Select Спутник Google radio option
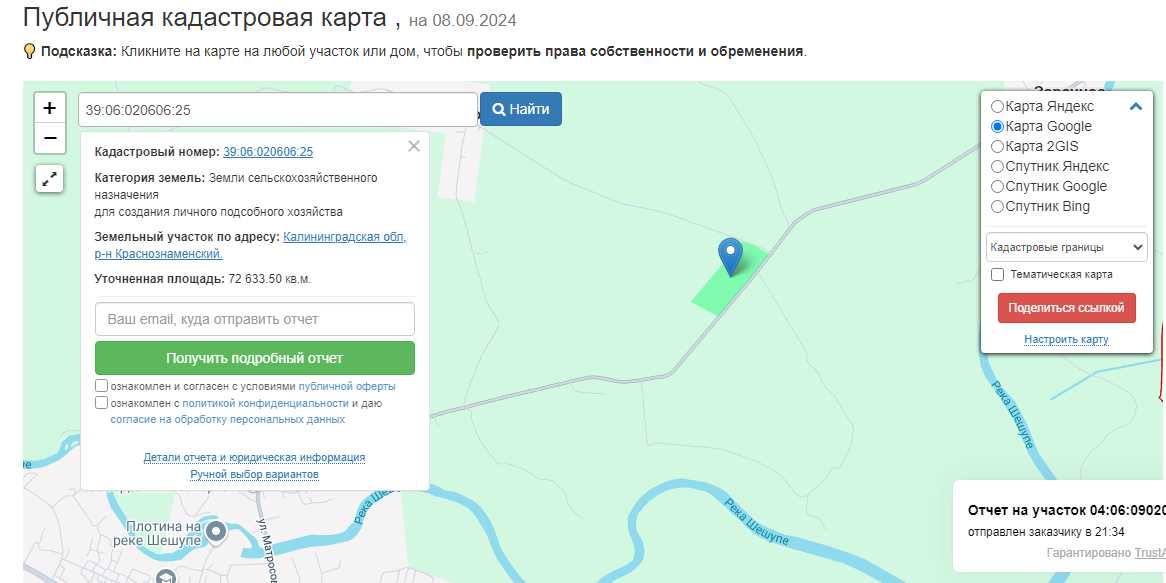 point(998,187)
